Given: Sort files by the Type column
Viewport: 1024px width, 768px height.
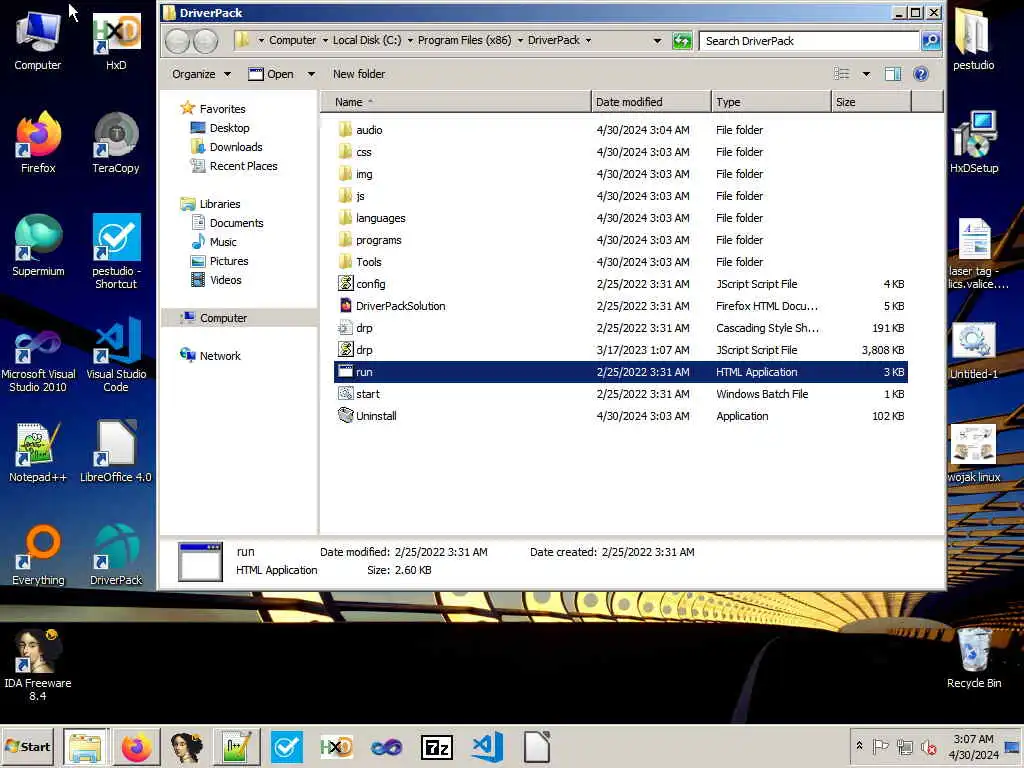Looking at the screenshot, I should (771, 102).
